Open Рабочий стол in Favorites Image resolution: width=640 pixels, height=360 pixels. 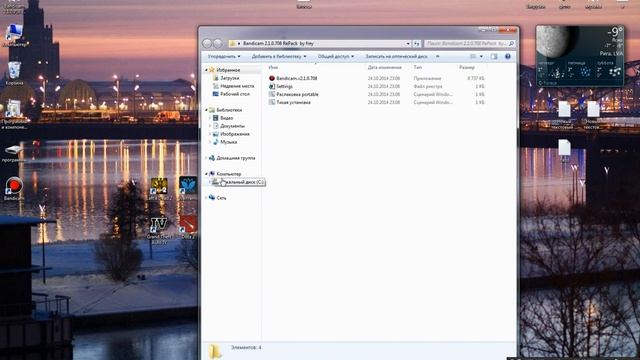point(231,94)
